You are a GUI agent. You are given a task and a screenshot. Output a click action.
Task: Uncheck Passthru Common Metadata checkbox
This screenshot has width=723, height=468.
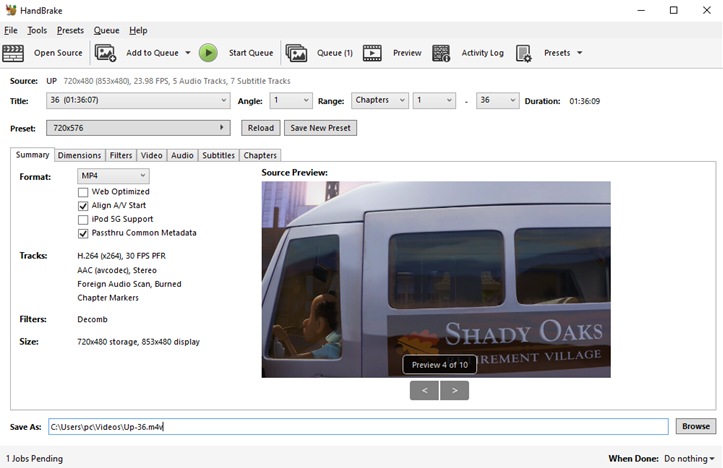[83, 234]
